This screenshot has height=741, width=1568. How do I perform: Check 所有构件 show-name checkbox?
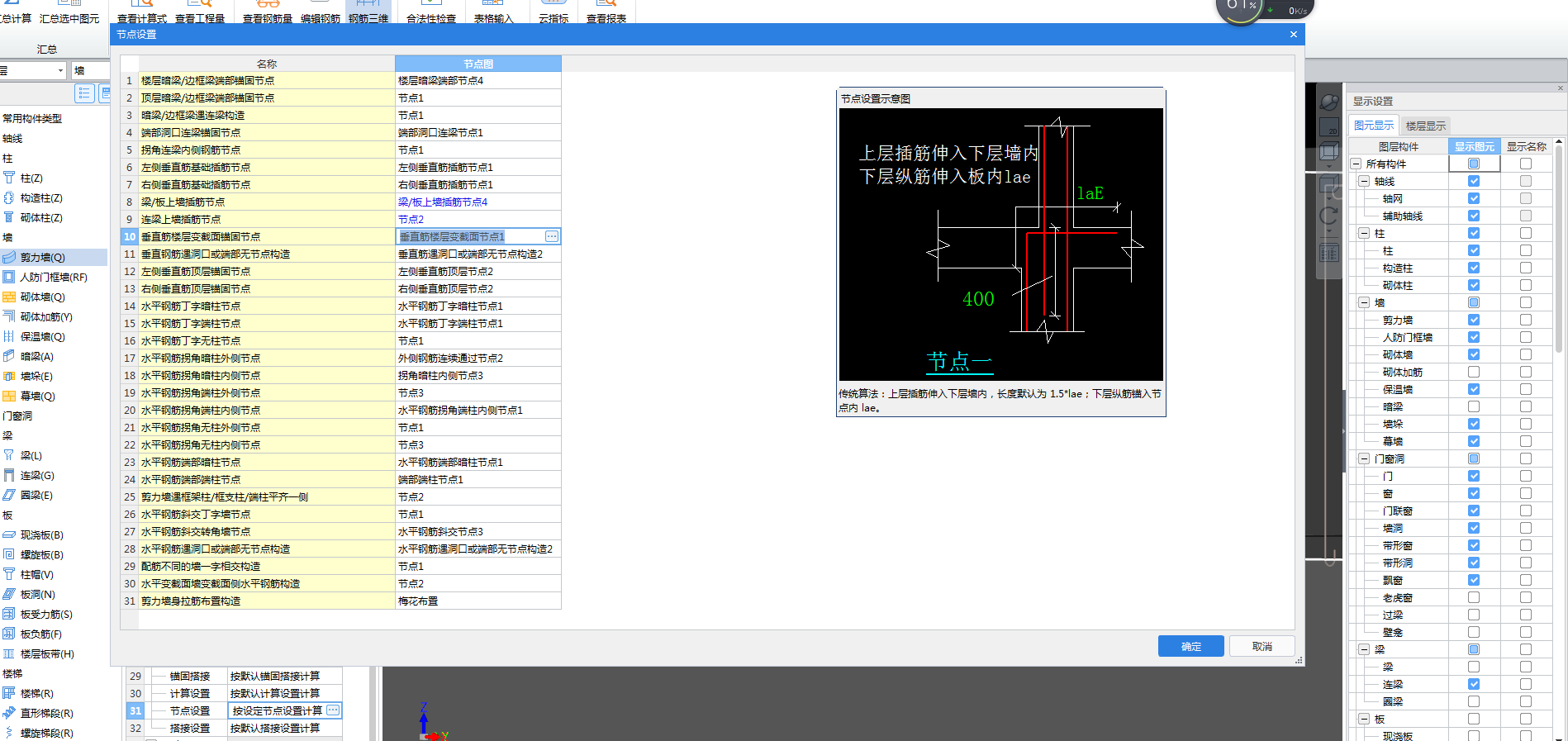pyautogui.click(x=1526, y=164)
